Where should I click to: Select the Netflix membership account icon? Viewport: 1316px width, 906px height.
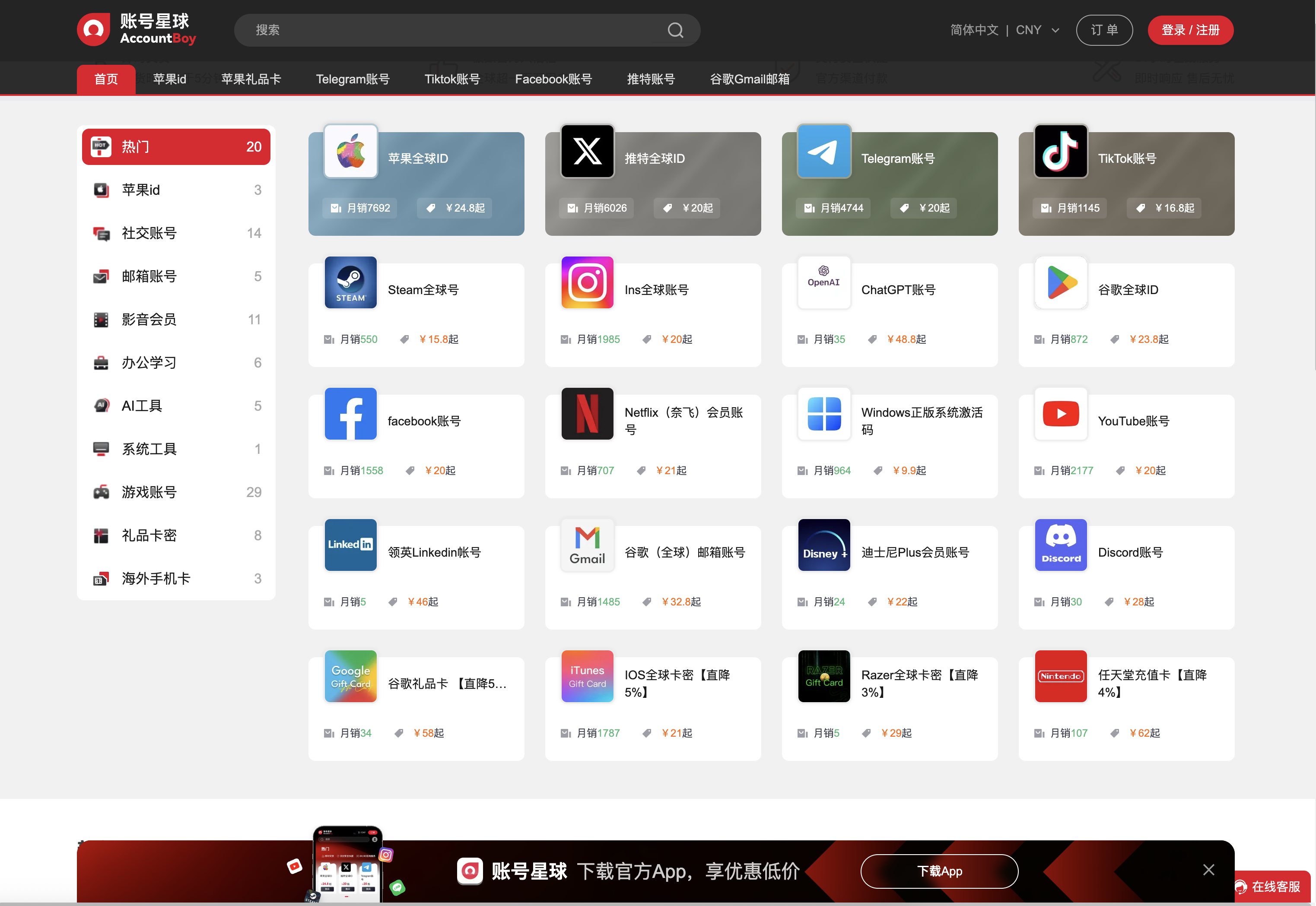[587, 414]
